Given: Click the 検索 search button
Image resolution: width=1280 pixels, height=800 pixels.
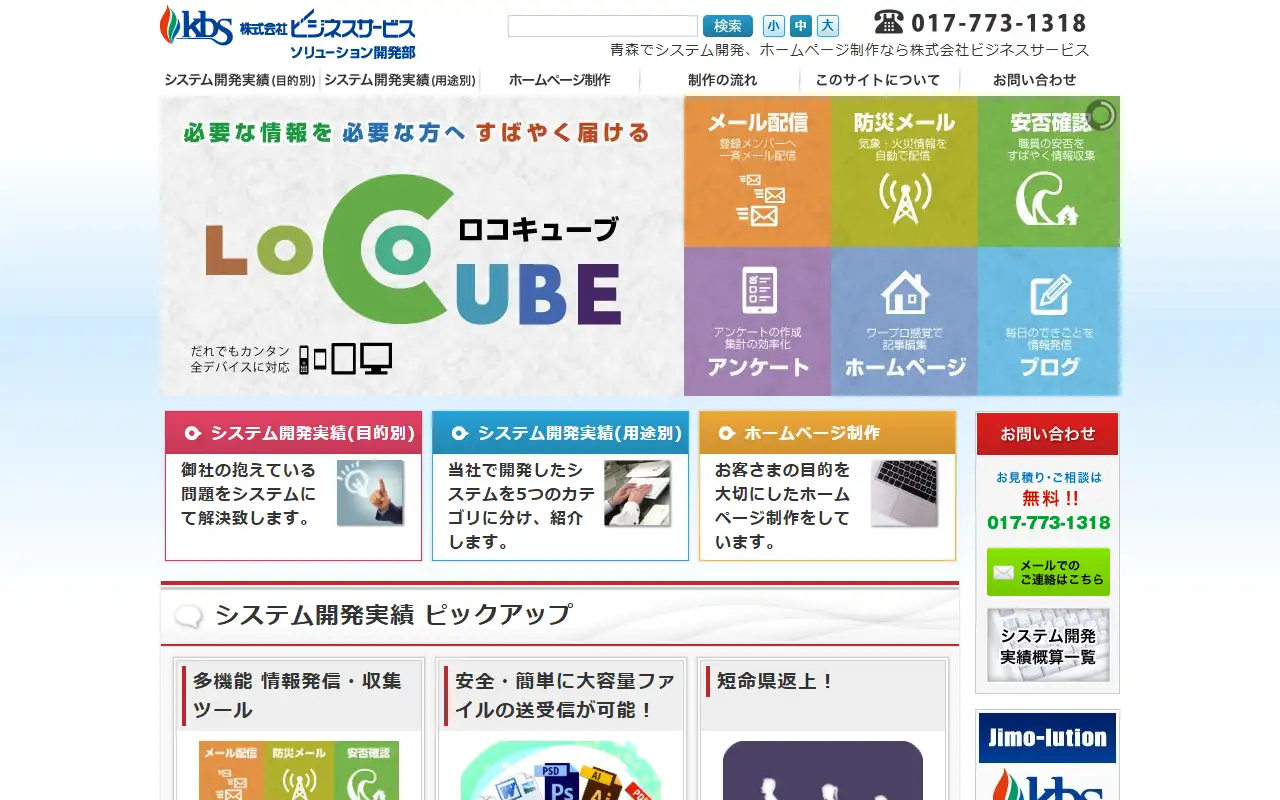Looking at the screenshot, I should tap(728, 26).
